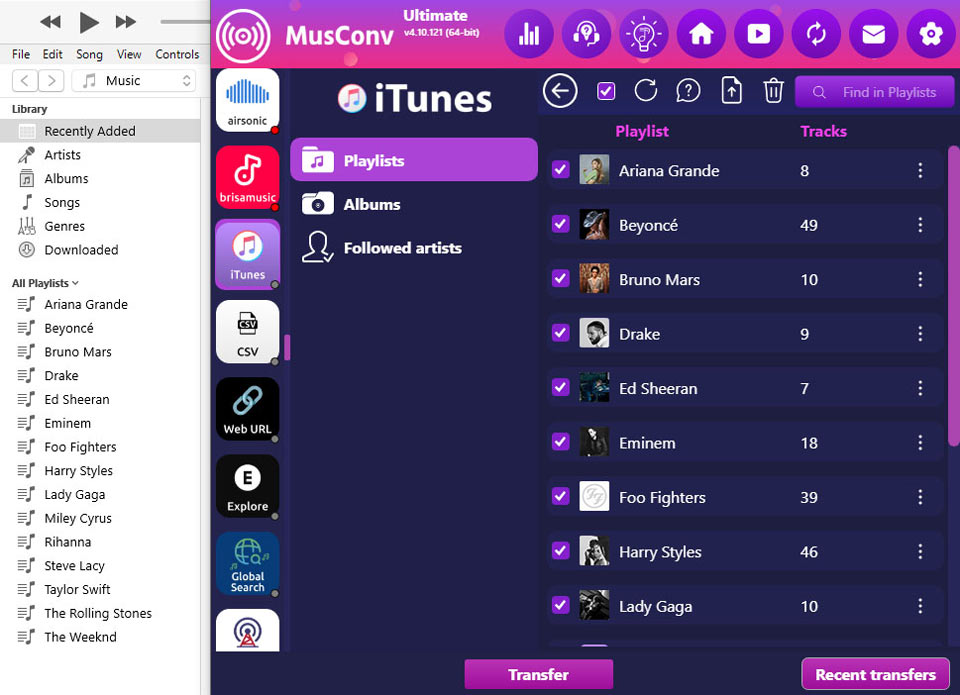Open the mail envelope icon in header

click(874, 34)
